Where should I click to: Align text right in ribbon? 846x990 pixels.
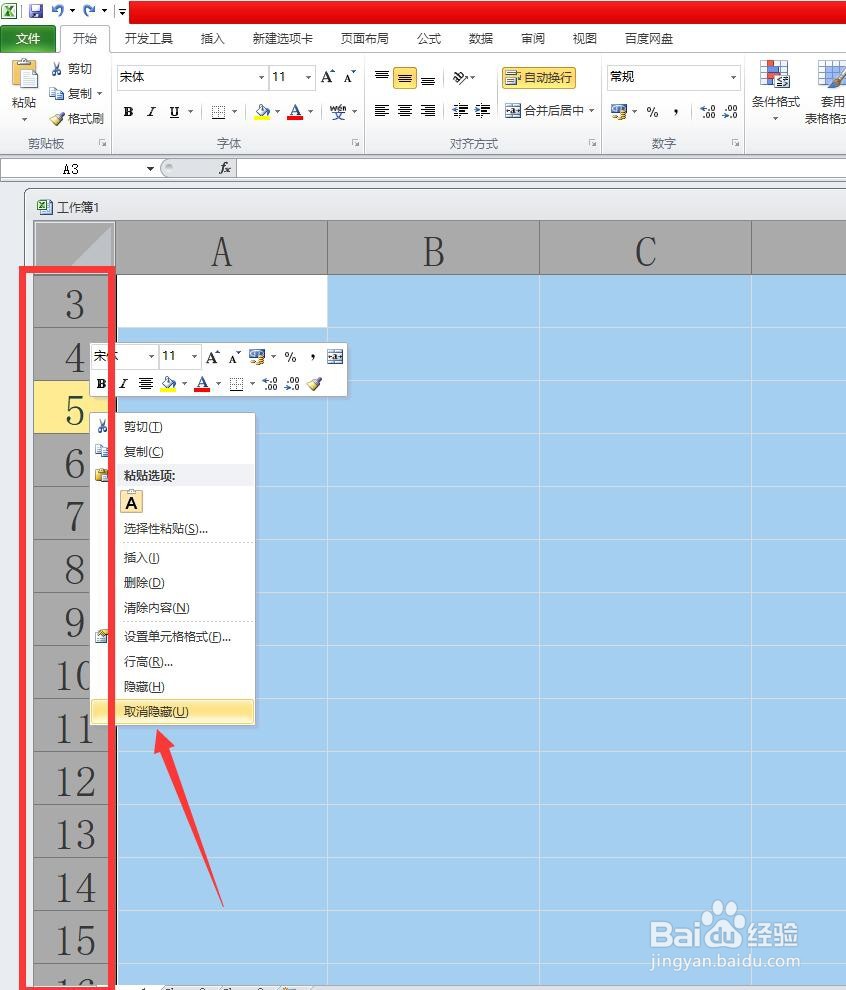click(427, 111)
